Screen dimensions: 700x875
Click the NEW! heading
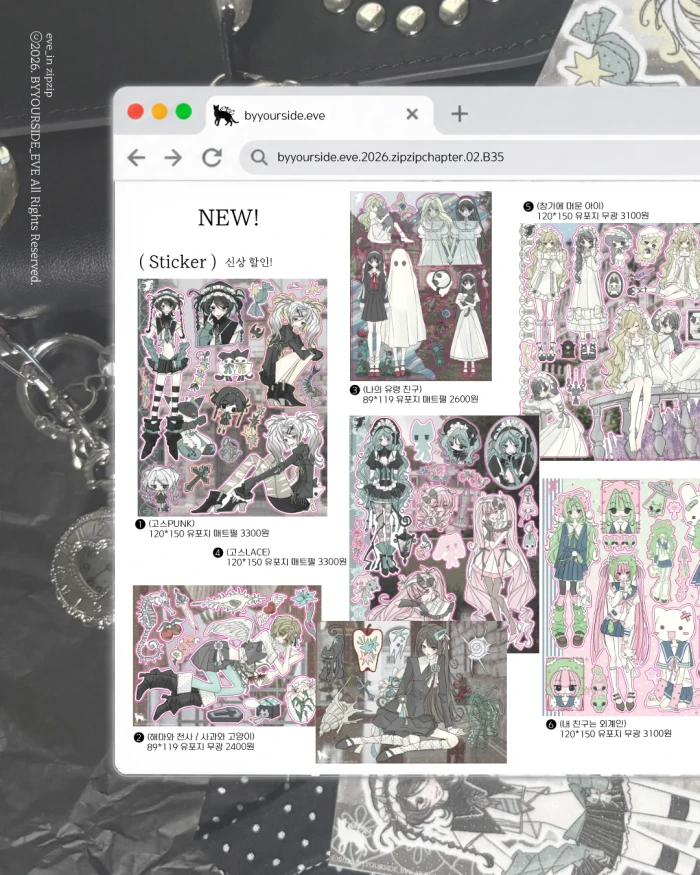pyautogui.click(x=228, y=218)
